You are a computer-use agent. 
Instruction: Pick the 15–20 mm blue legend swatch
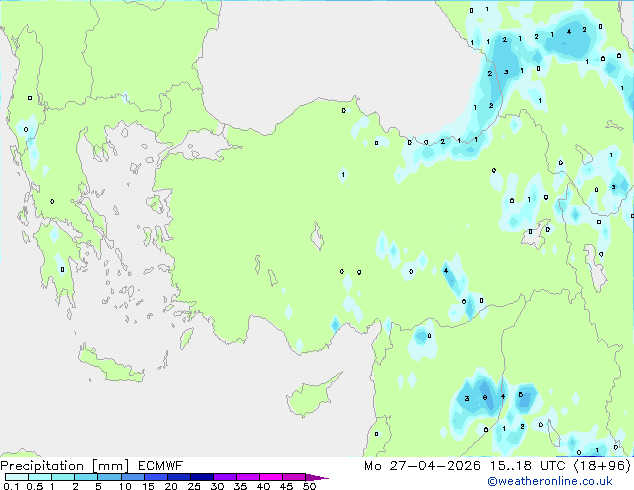(155, 477)
